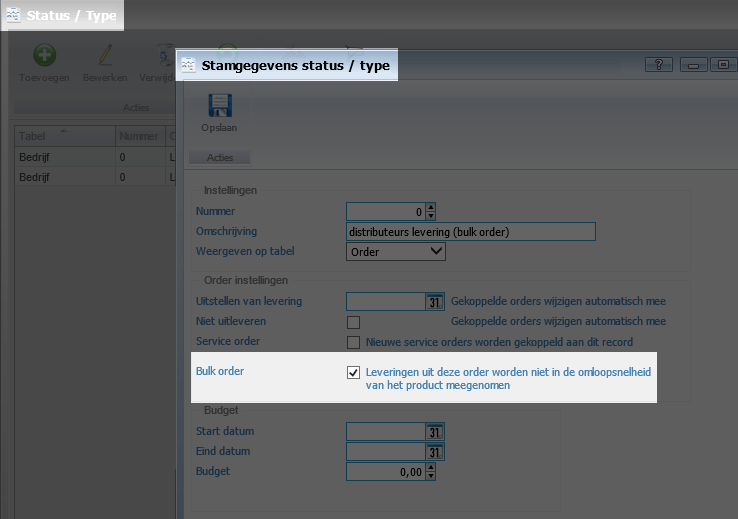Open calendar for Uitstellen van levering

tap(434, 301)
